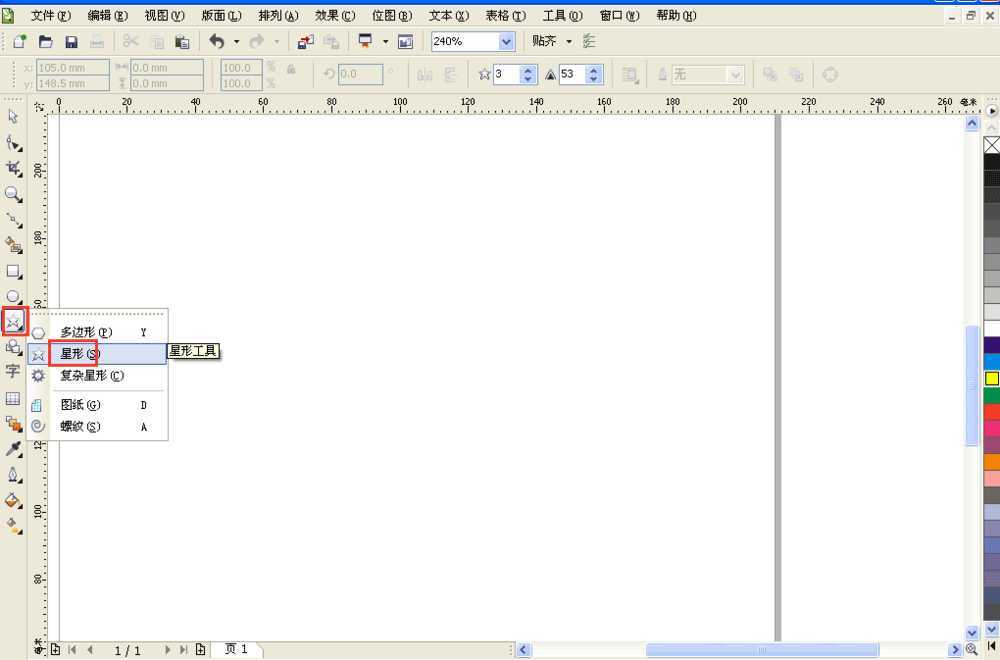1000x660 pixels.
Task: Pick the Eyedropper tool
Action: pyautogui.click(x=13, y=449)
